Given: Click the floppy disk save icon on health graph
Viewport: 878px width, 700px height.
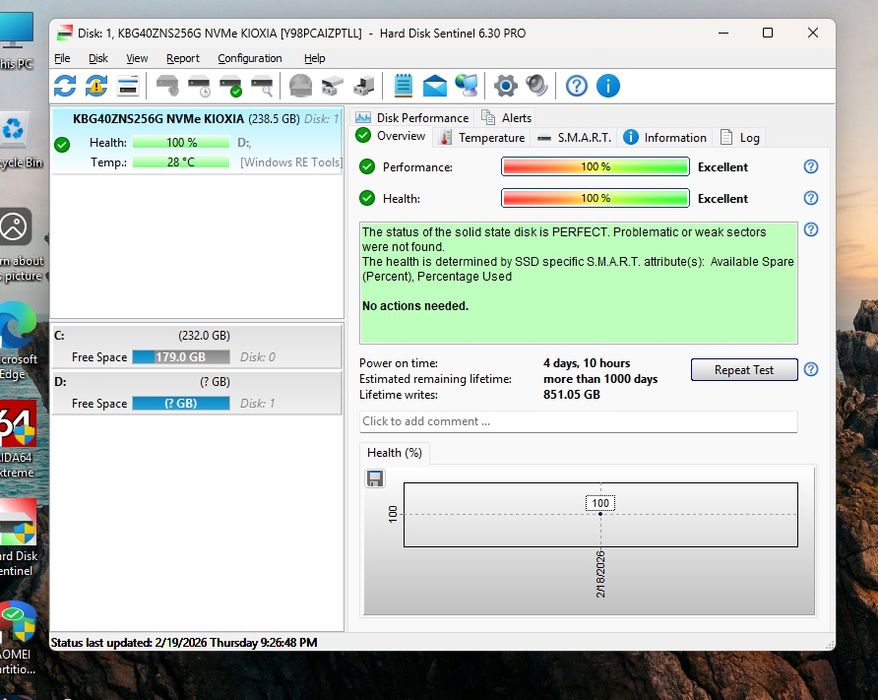Looking at the screenshot, I should [x=375, y=478].
